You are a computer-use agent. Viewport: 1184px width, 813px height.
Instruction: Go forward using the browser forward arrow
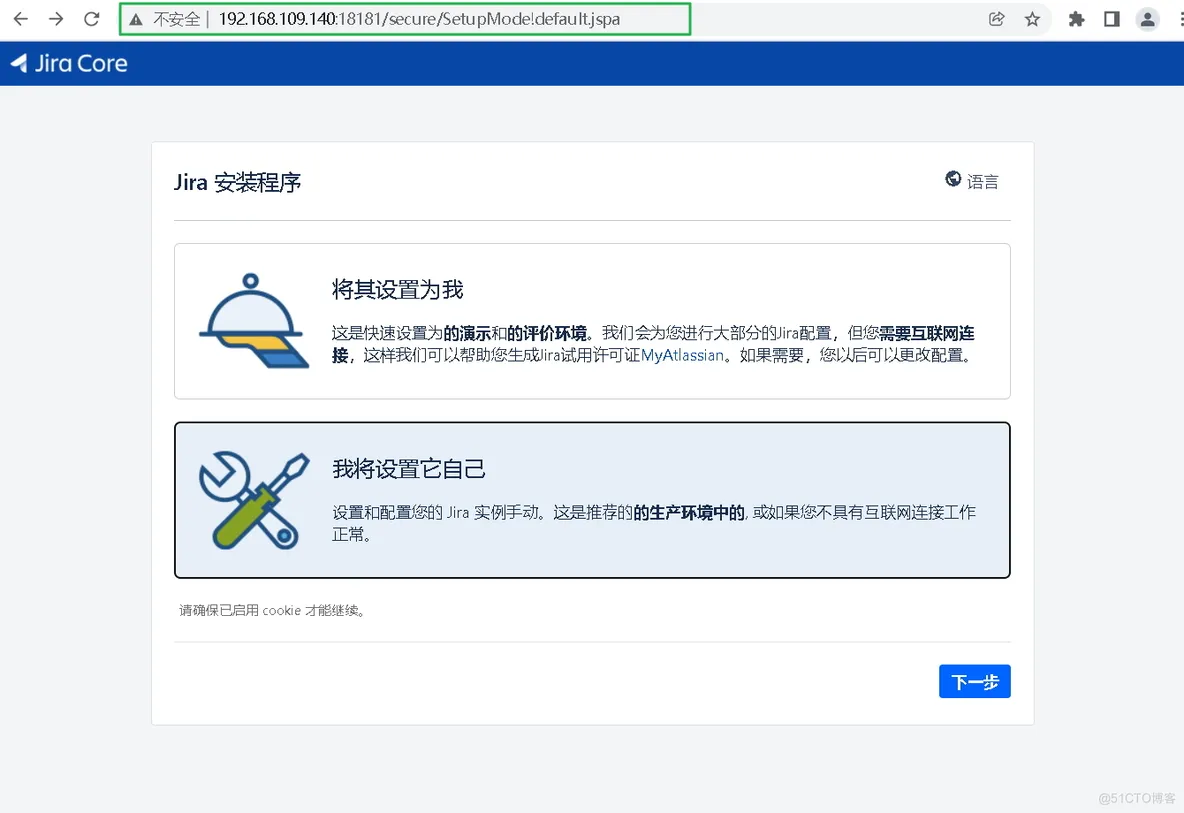pyautogui.click(x=56, y=19)
